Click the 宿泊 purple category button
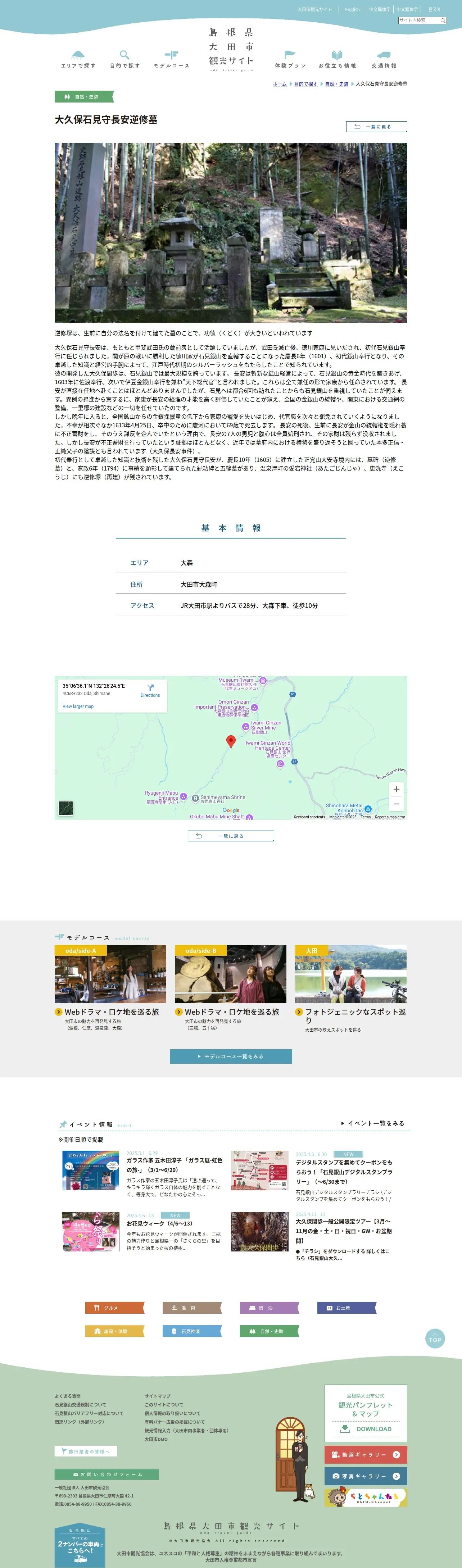 (269, 1308)
